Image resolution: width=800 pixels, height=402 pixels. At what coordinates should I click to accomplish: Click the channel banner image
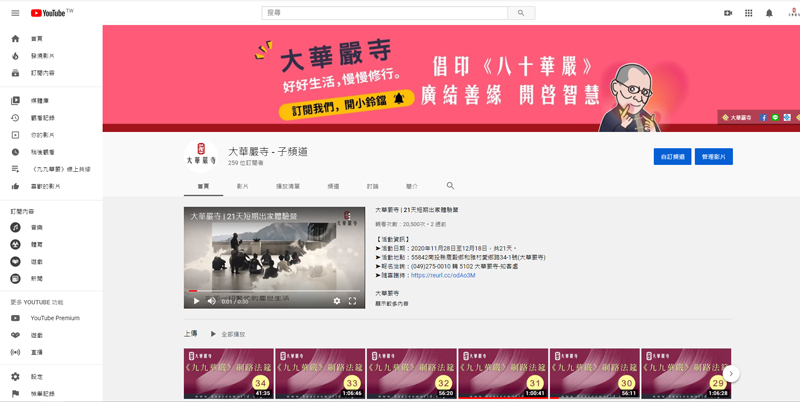pyautogui.click(x=451, y=79)
